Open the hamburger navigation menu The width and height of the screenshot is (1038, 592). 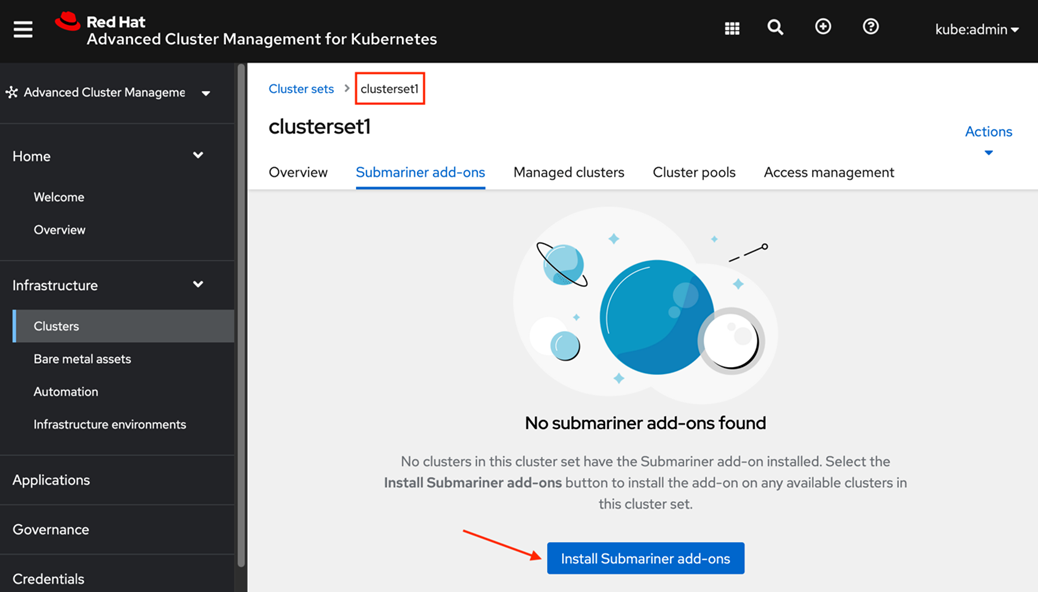point(23,30)
